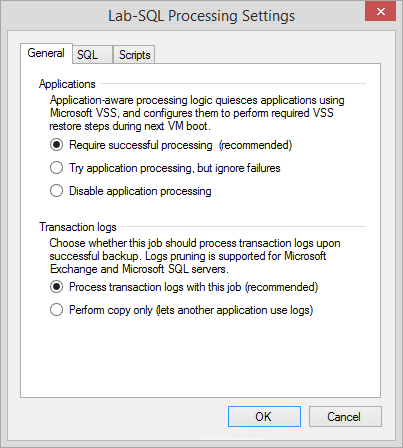
Task: Click the "(recommended)" text beside Require successful processing
Action: 255,145
